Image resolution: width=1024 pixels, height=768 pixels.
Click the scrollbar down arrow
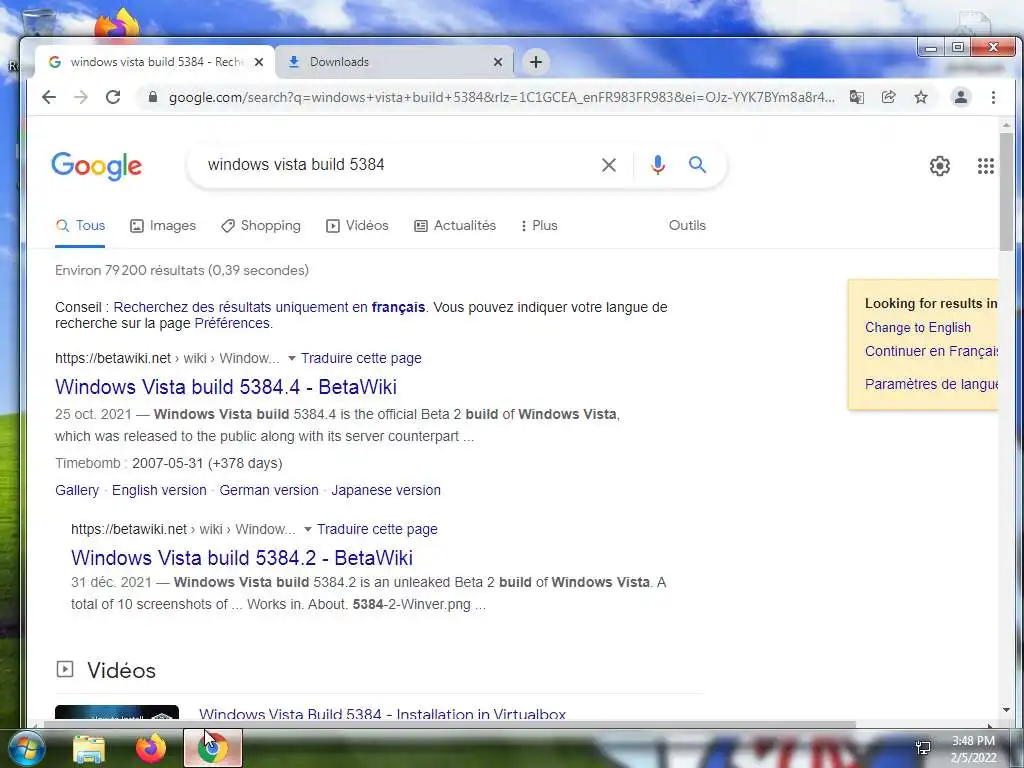tap(1006, 711)
